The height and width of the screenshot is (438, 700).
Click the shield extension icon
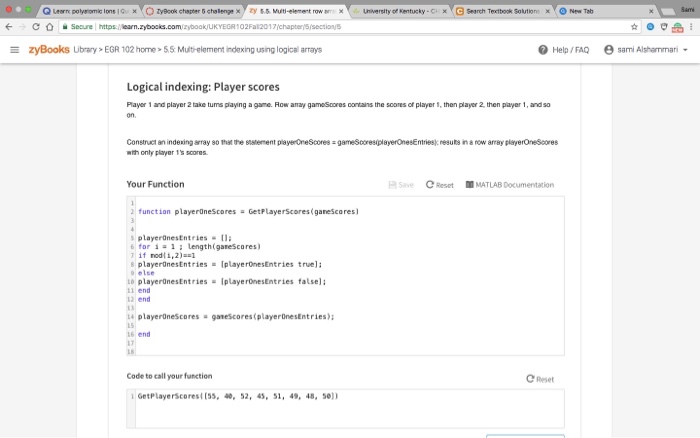pyautogui.click(x=664, y=27)
